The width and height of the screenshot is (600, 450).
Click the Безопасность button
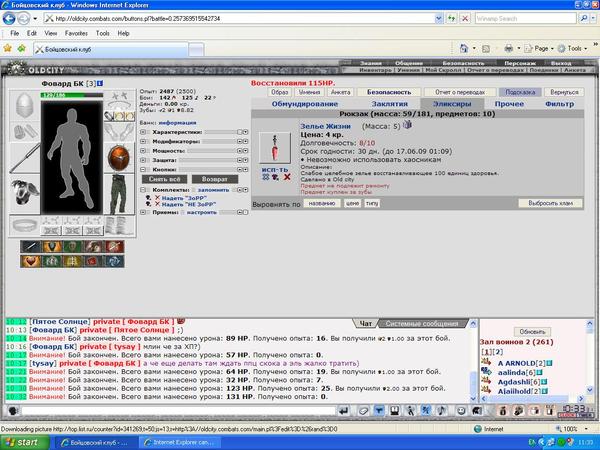pyautogui.click(x=389, y=92)
